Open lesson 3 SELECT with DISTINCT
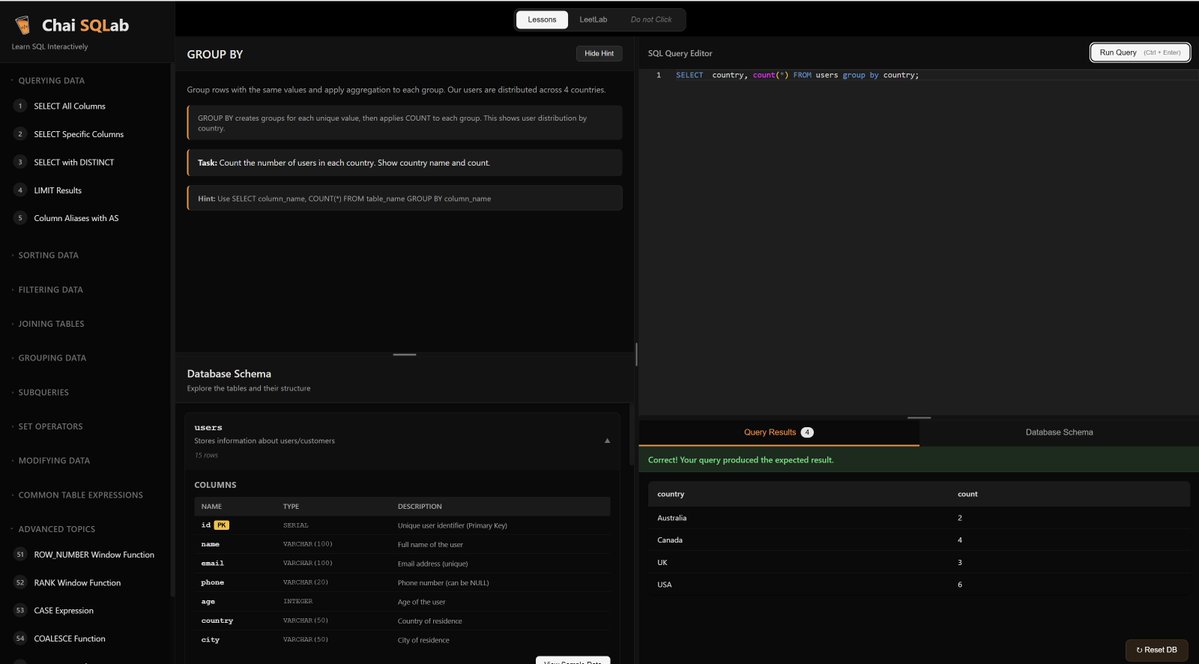This screenshot has height=664, width=1199. click(x=73, y=162)
